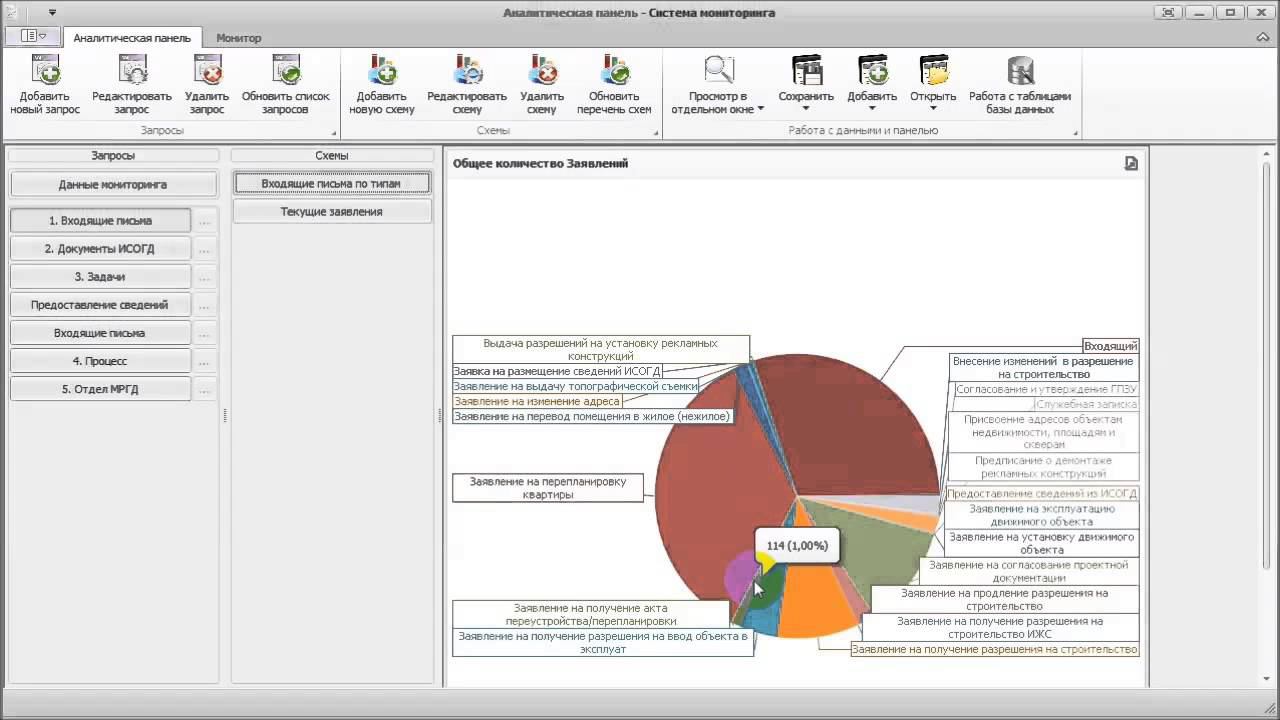
Task: Click the ellipsis button beside 2. Документы ИСОГД
Action: coord(205,249)
